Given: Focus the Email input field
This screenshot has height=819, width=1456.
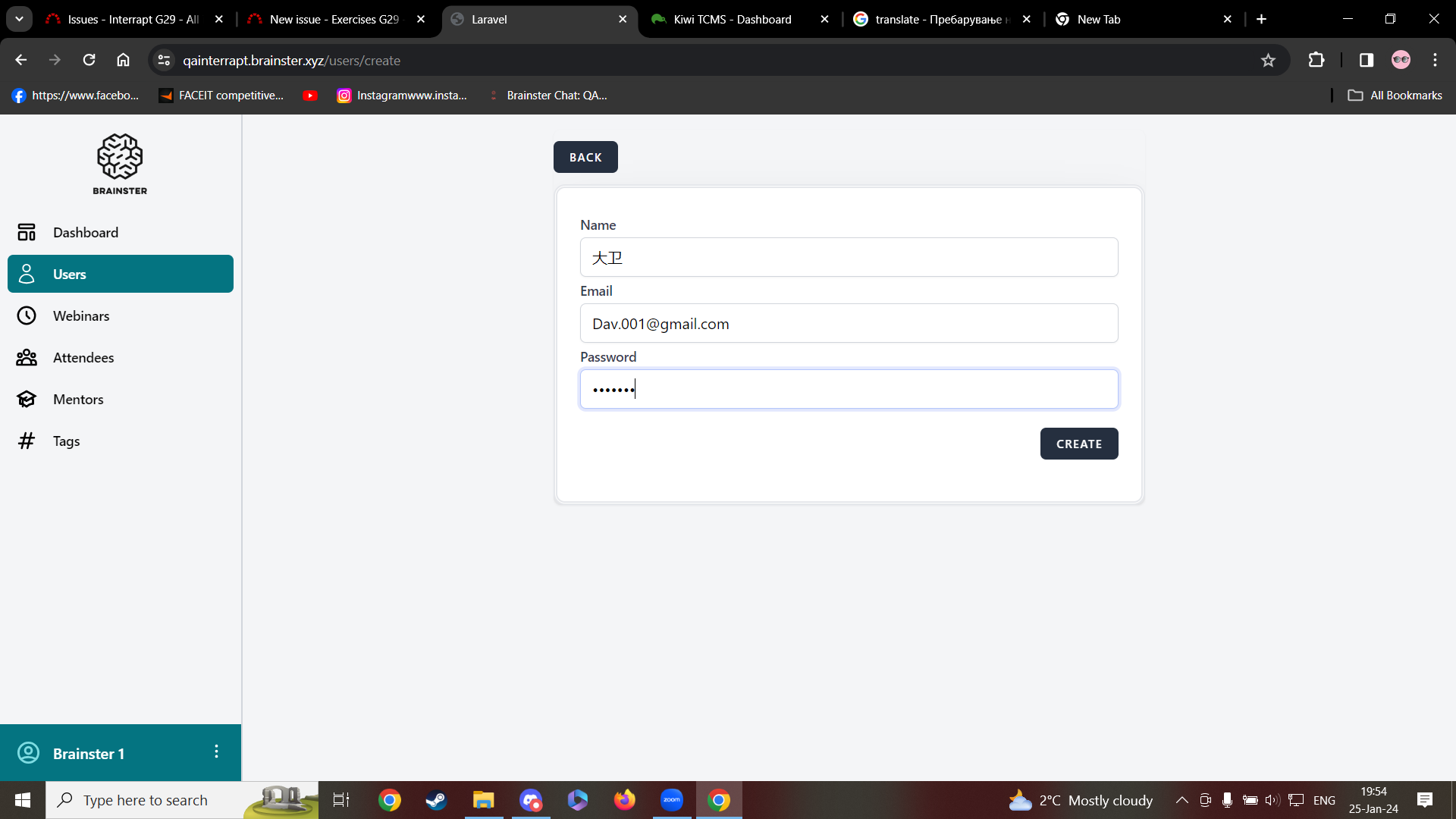Looking at the screenshot, I should [x=848, y=324].
